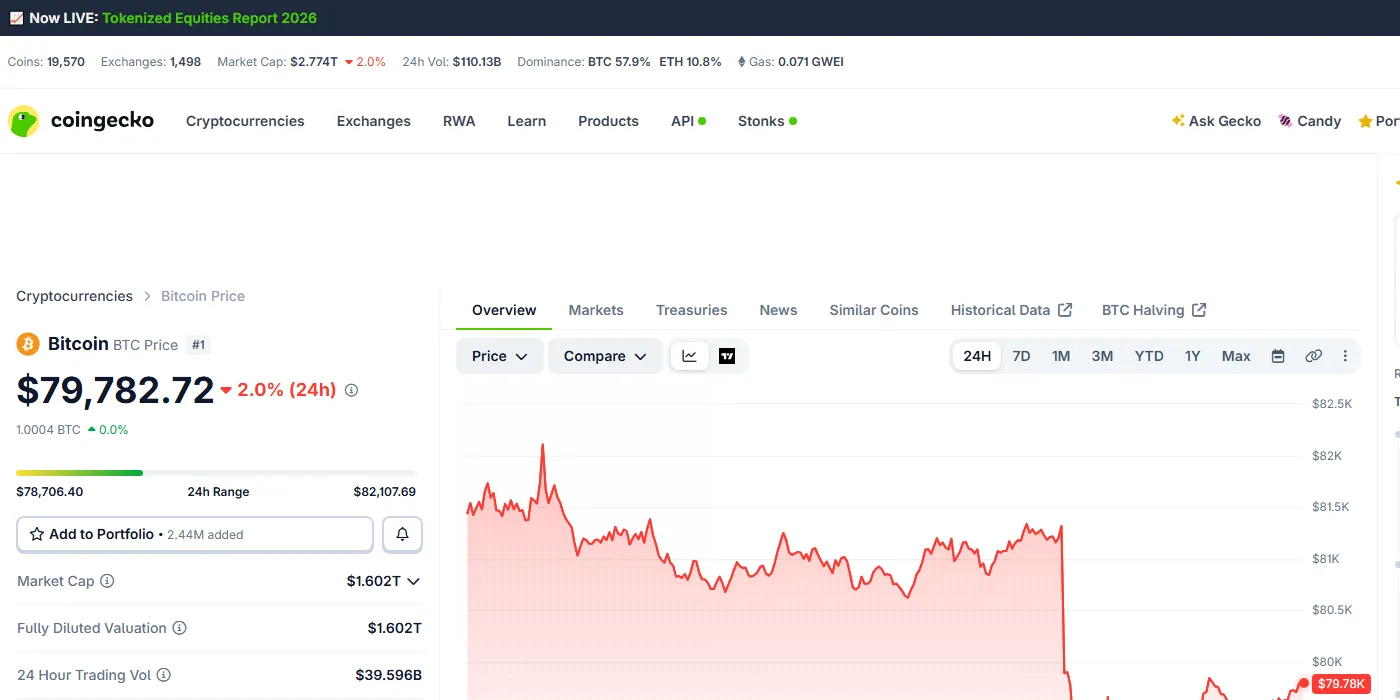Viewport: 1400px width, 700px height.
Task: Select the 3M chart range
Action: click(1102, 356)
